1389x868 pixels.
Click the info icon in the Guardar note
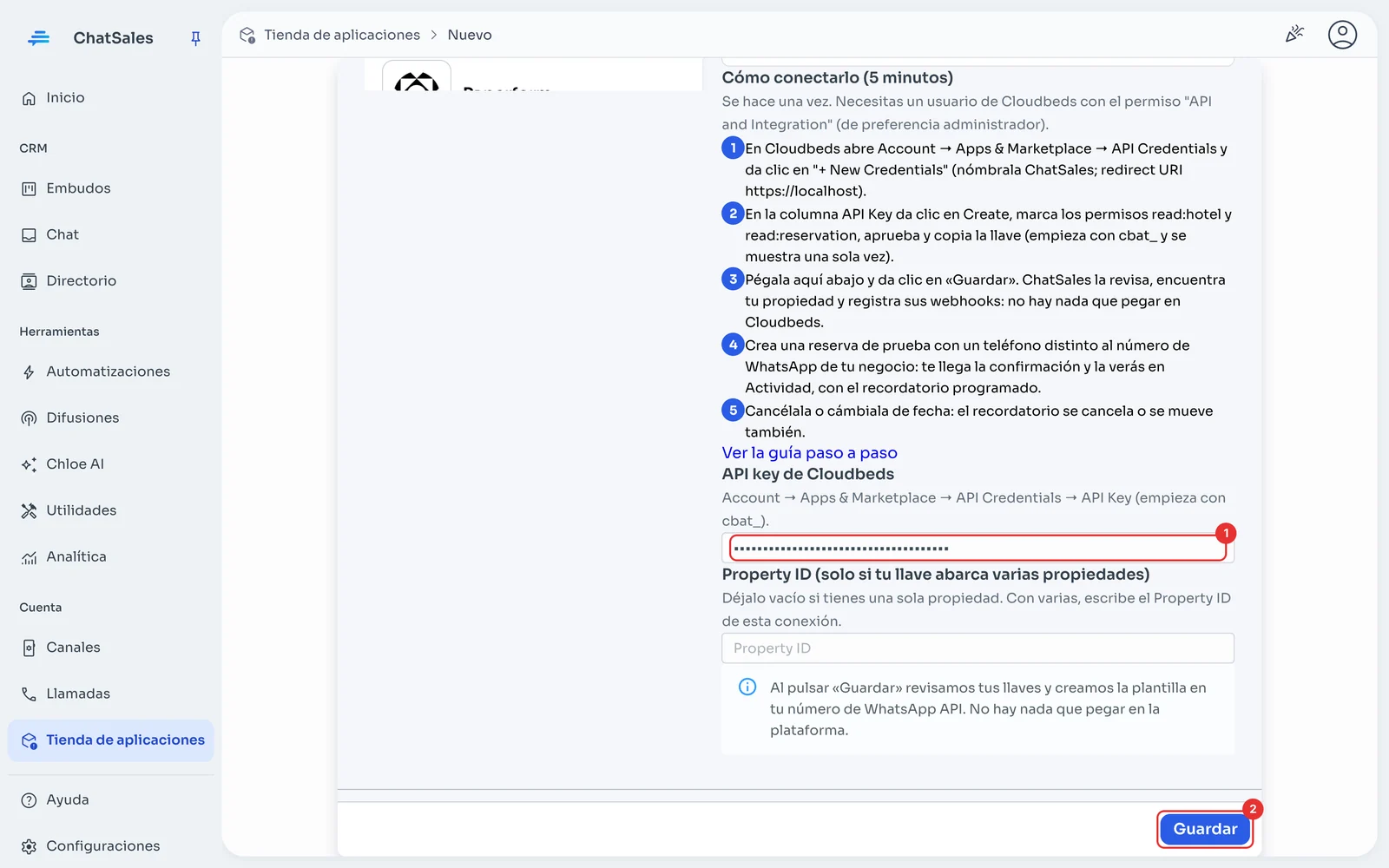click(747, 687)
